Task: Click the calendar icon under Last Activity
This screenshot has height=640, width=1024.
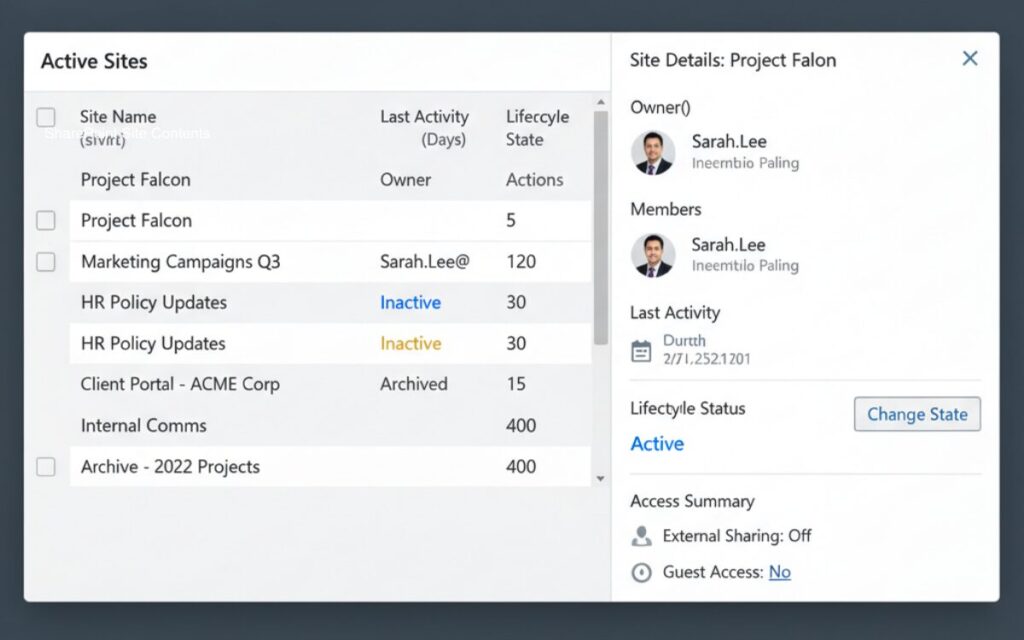Action: (x=641, y=351)
